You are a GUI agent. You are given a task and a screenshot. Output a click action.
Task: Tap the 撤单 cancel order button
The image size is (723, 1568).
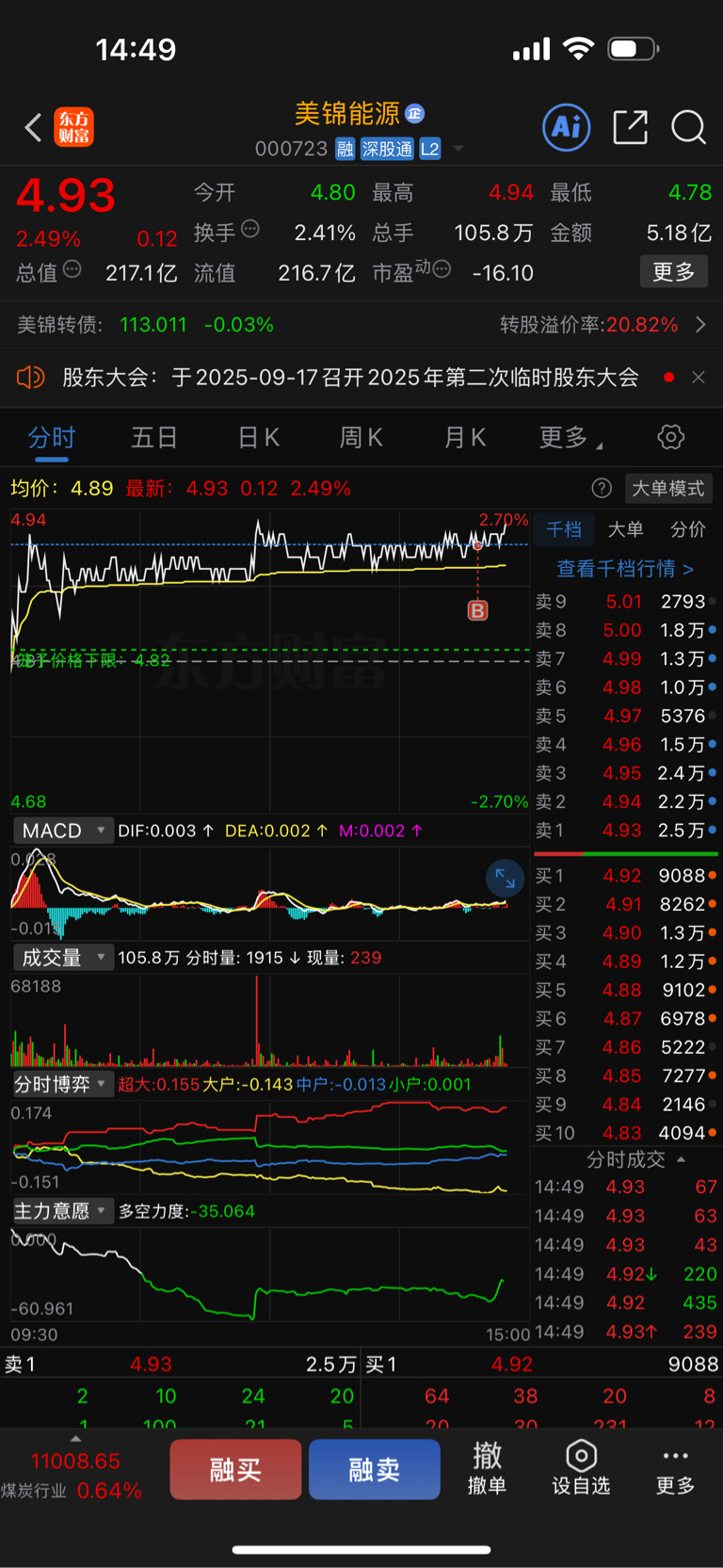click(487, 1469)
